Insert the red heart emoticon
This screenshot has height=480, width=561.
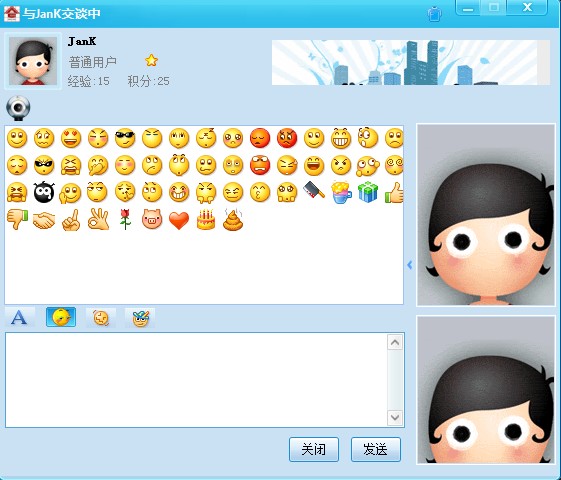(179, 220)
